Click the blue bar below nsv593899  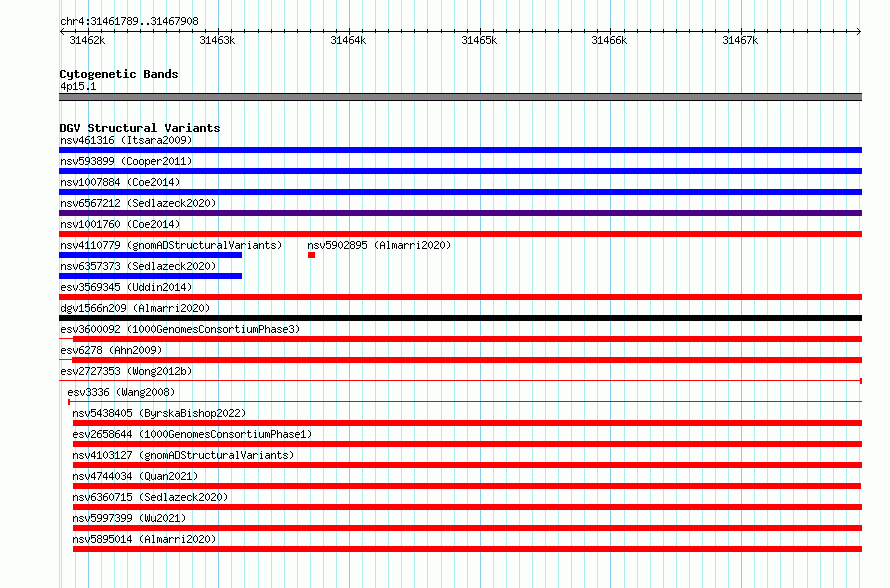point(460,171)
